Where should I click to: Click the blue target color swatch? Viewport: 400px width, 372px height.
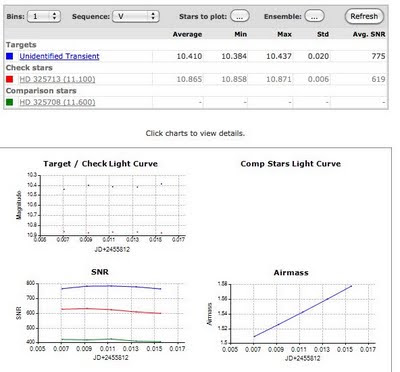click(10, 56)
